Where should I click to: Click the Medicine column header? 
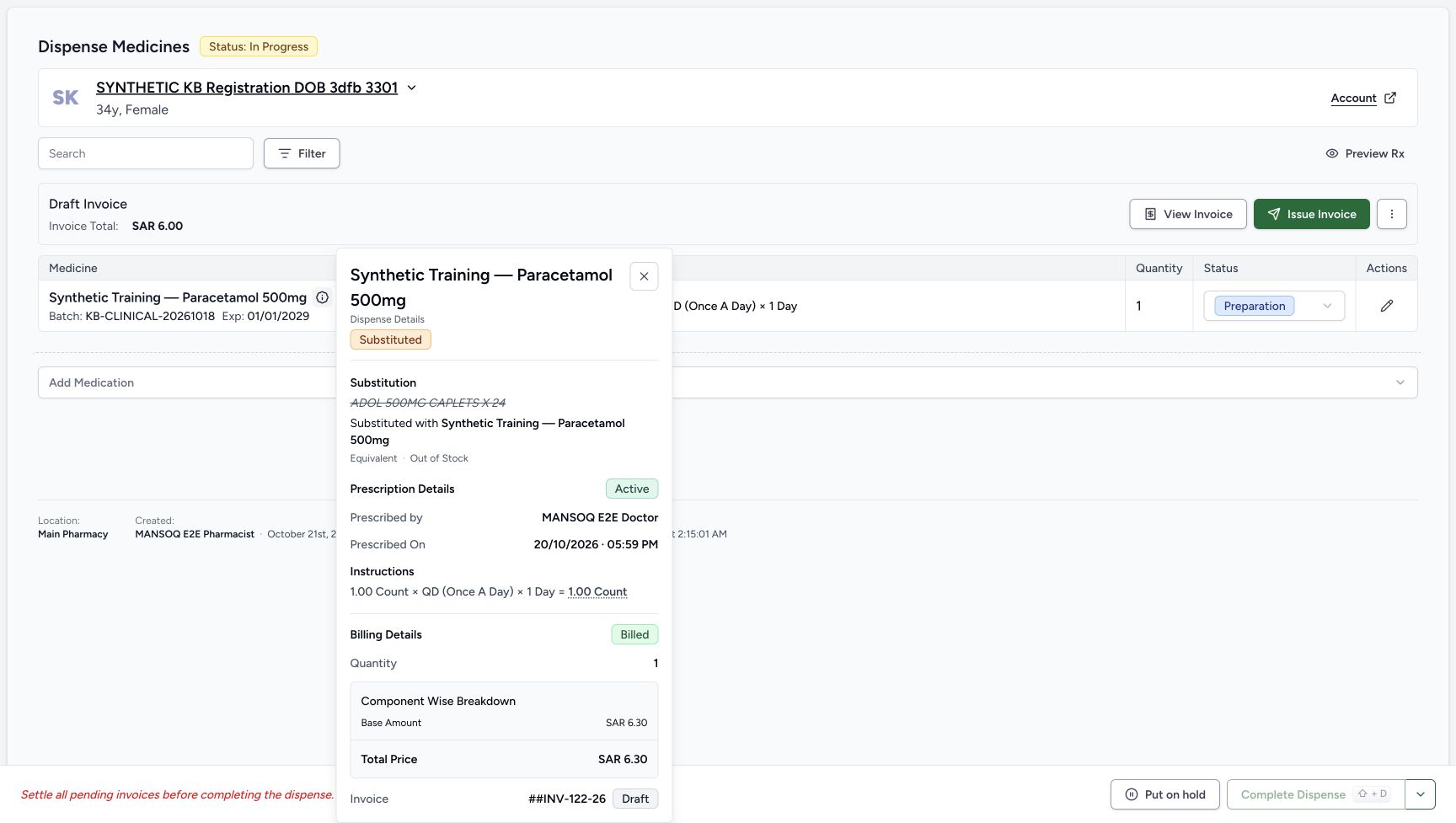pyautogui.click(x=73, y=268)
